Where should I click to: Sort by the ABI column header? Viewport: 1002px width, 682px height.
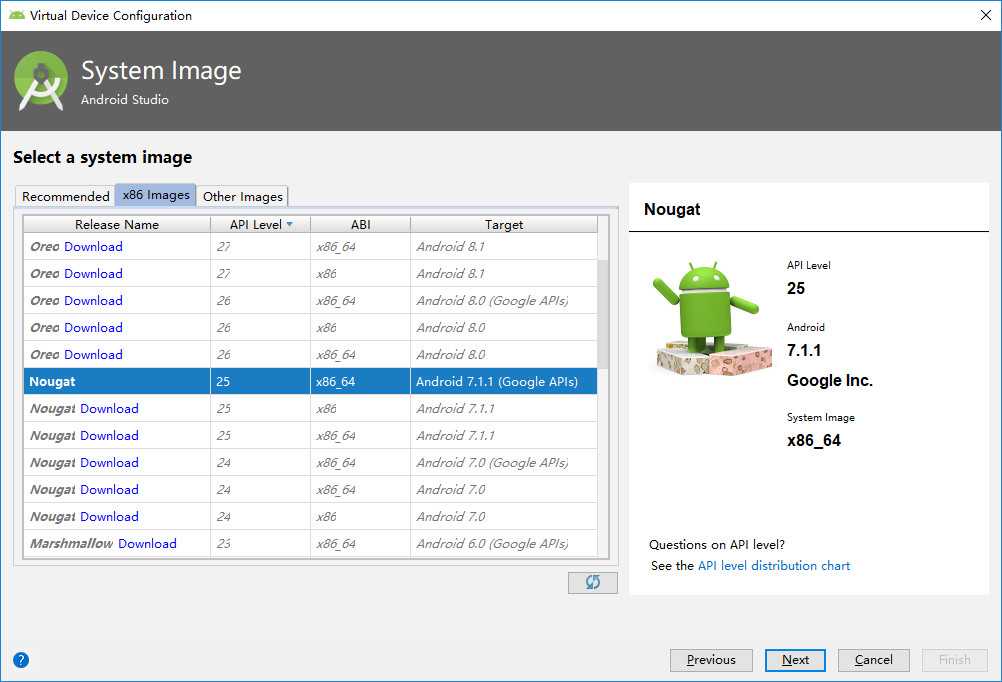tap(360, 224)
